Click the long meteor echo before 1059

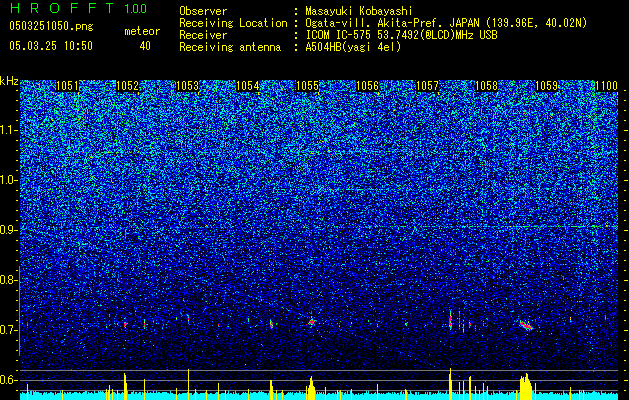pyautogui.click(x=526, y=325)
